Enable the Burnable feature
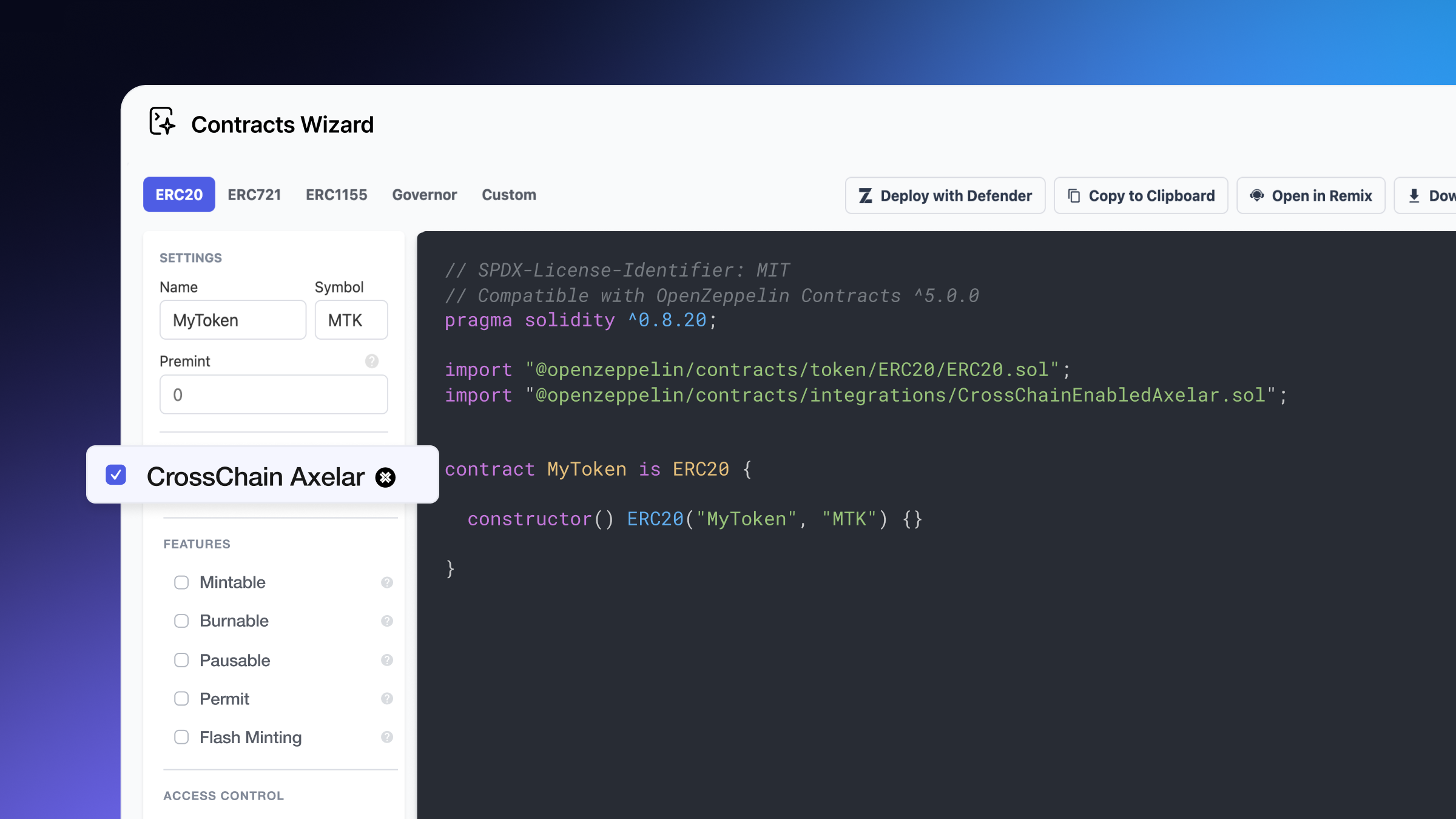1456x819 pixels. tap(181, 621)
